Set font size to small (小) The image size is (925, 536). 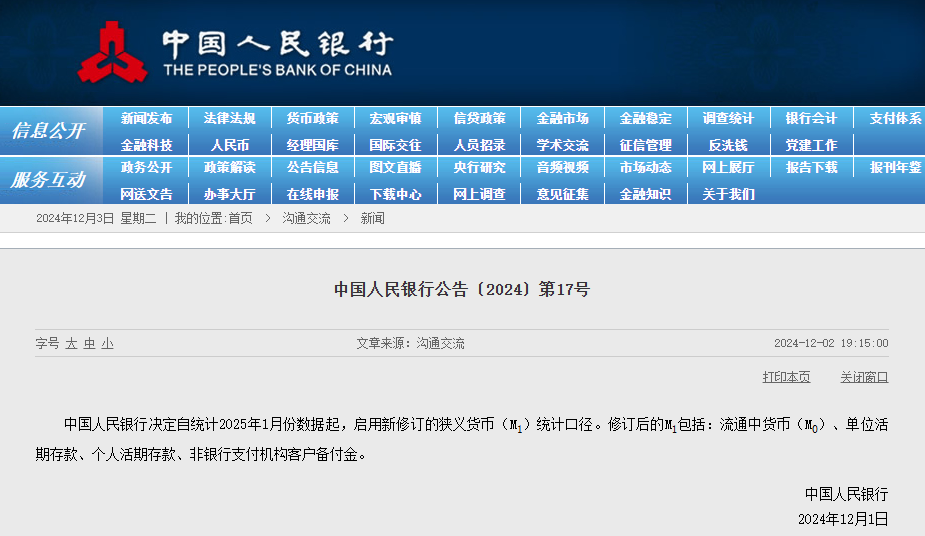click(x=107, y=343)
